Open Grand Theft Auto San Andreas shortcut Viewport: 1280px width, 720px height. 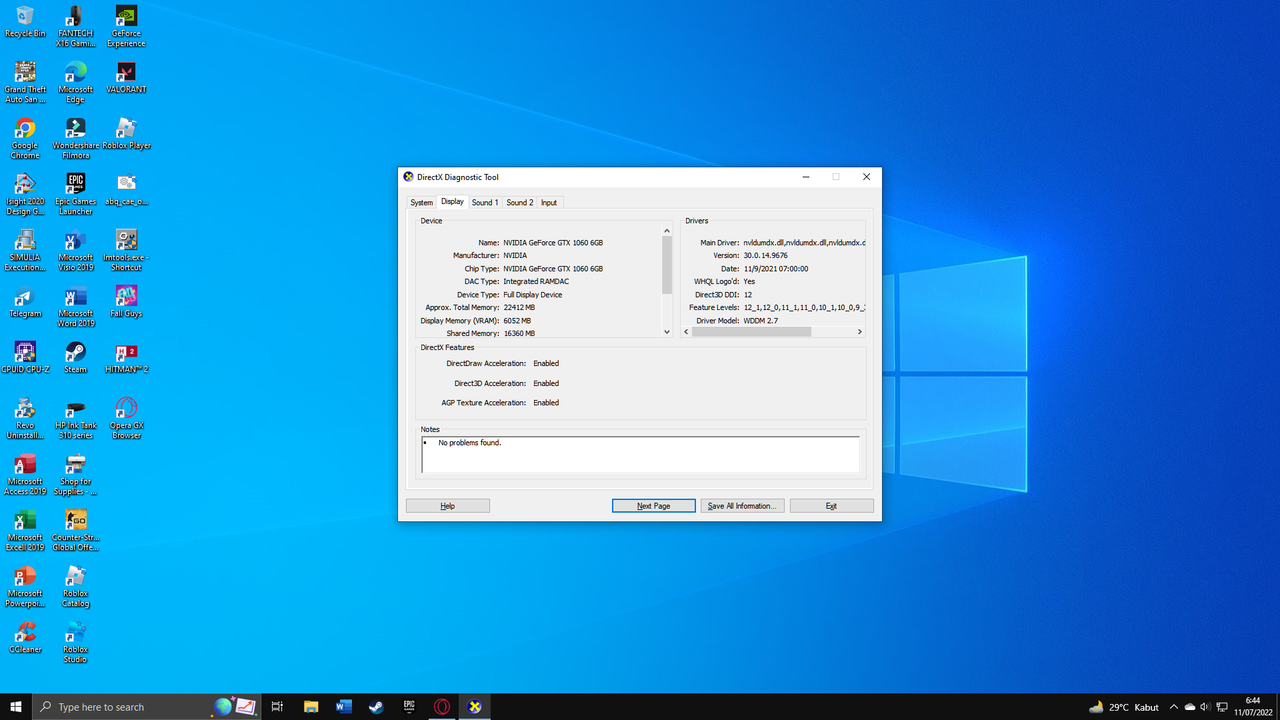(x=25, y=82)
